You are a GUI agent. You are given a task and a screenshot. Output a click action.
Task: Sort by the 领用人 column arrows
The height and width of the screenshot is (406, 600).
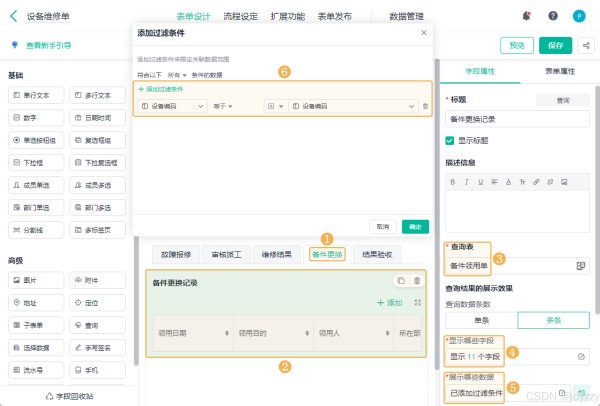pyautogui.click(x=387, y=333)
